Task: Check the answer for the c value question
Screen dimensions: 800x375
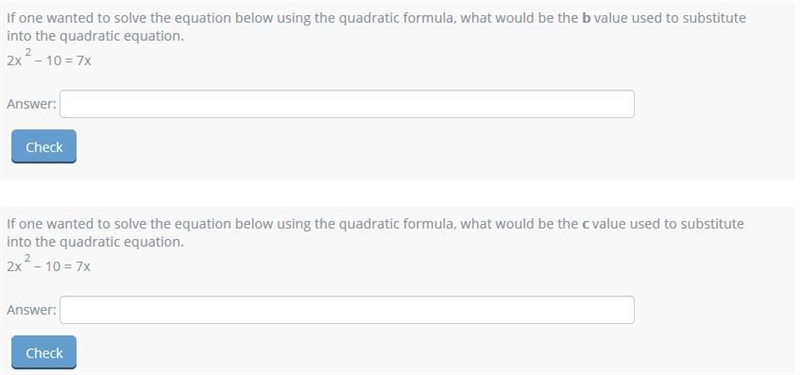Action: [x=44, y=353]
